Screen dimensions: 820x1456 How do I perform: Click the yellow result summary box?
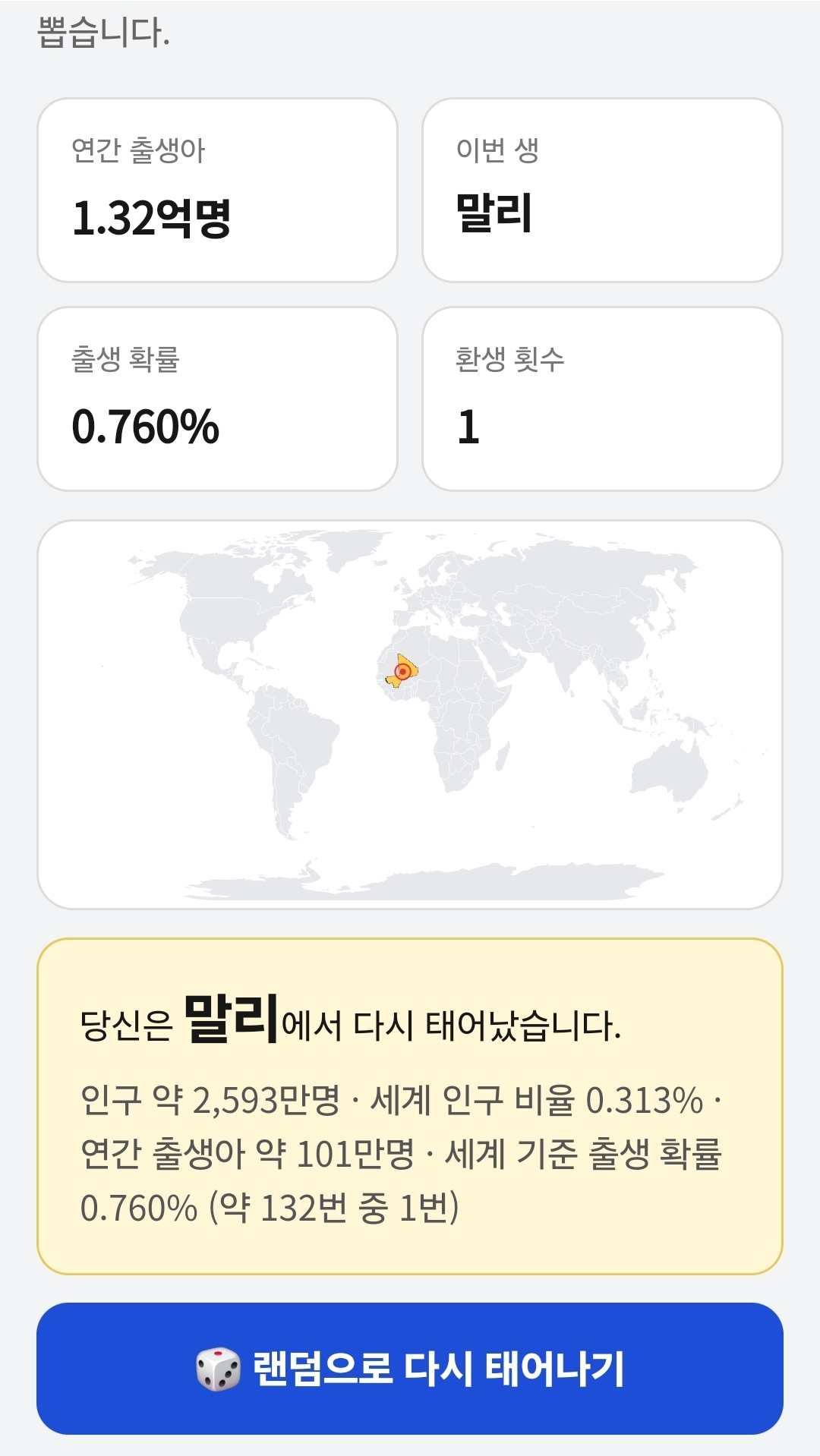[410, 1106]
